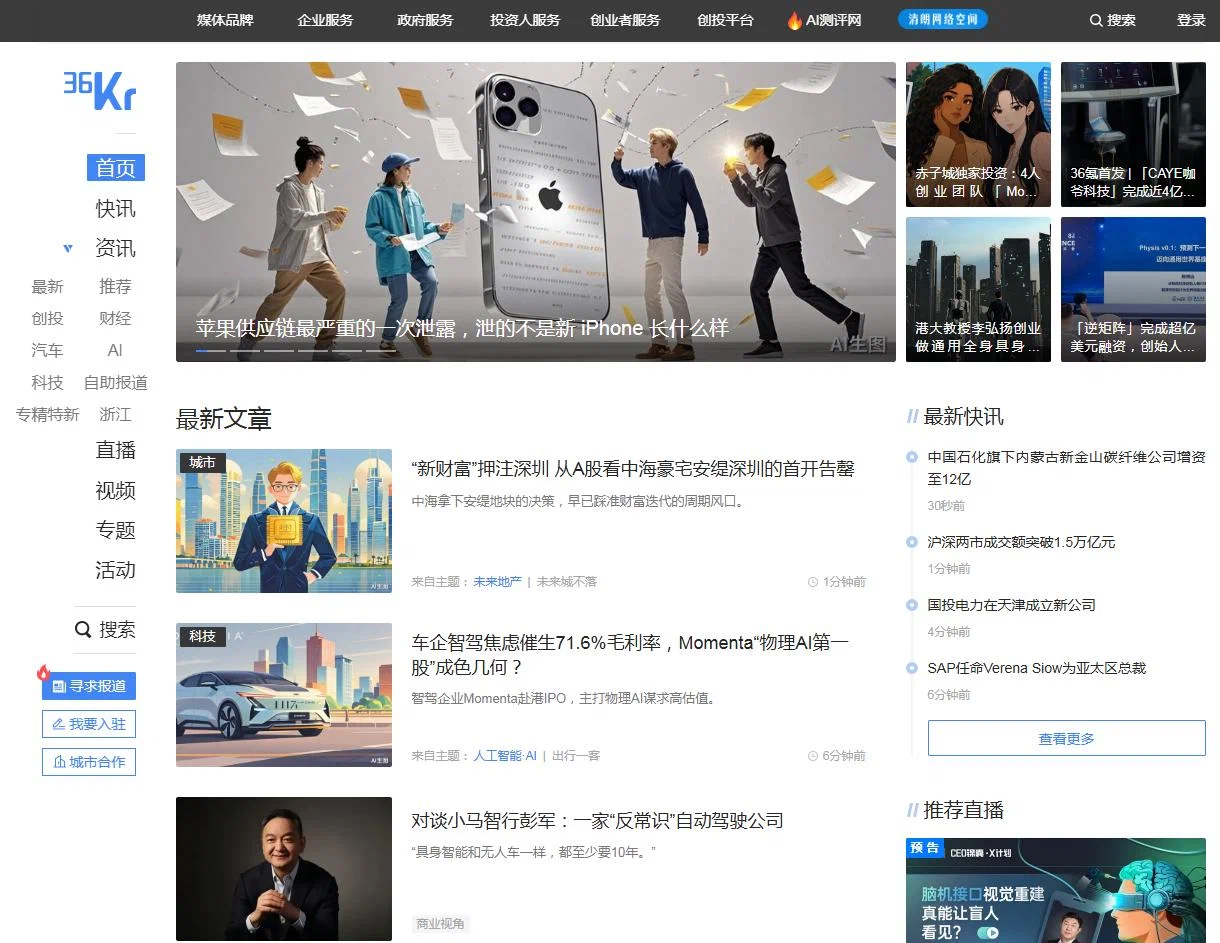
Task: Open the 赤子城独家投资 thumbnail card
Action: point(978,134)
